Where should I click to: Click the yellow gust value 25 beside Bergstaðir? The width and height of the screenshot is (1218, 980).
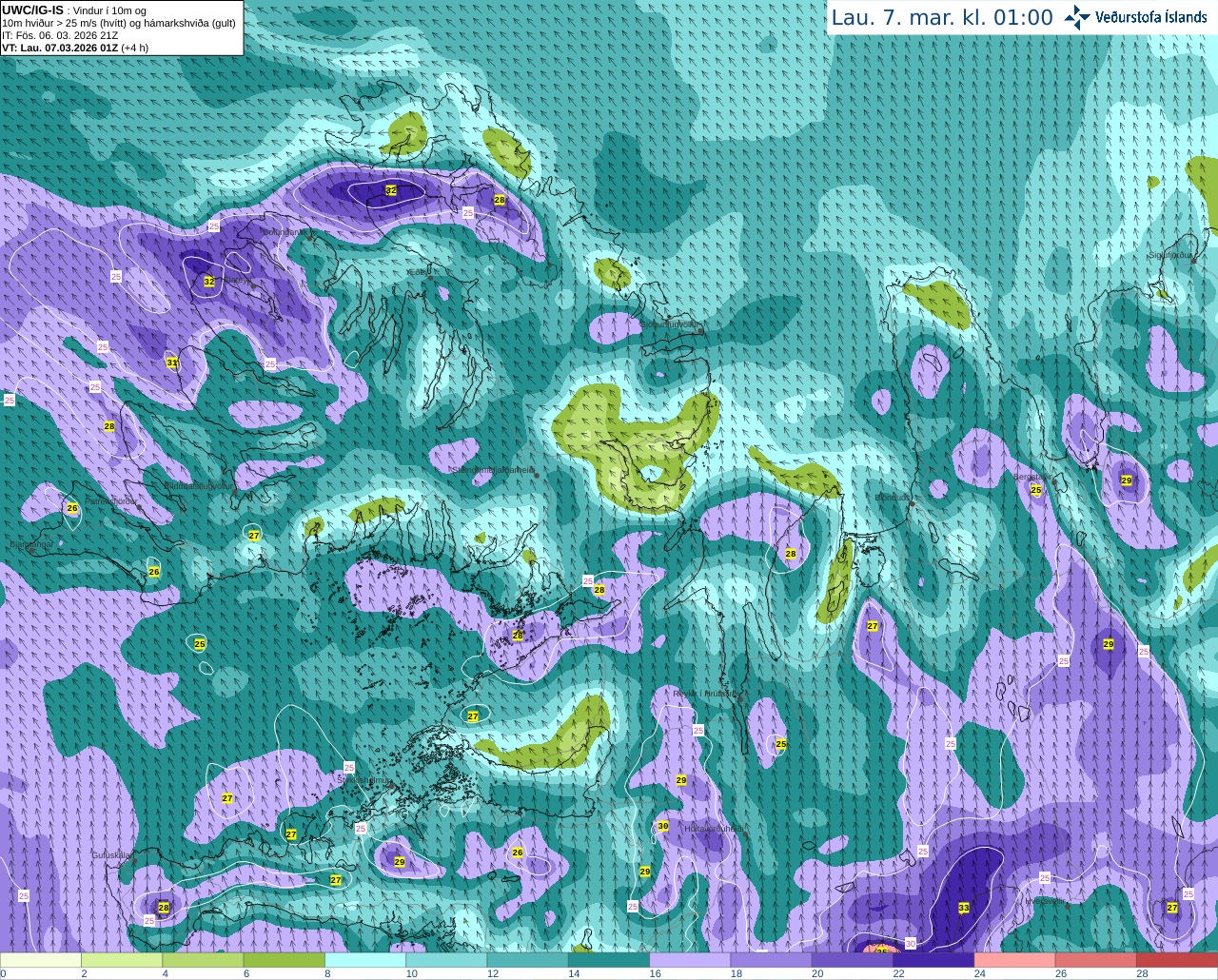point(1036,490)
